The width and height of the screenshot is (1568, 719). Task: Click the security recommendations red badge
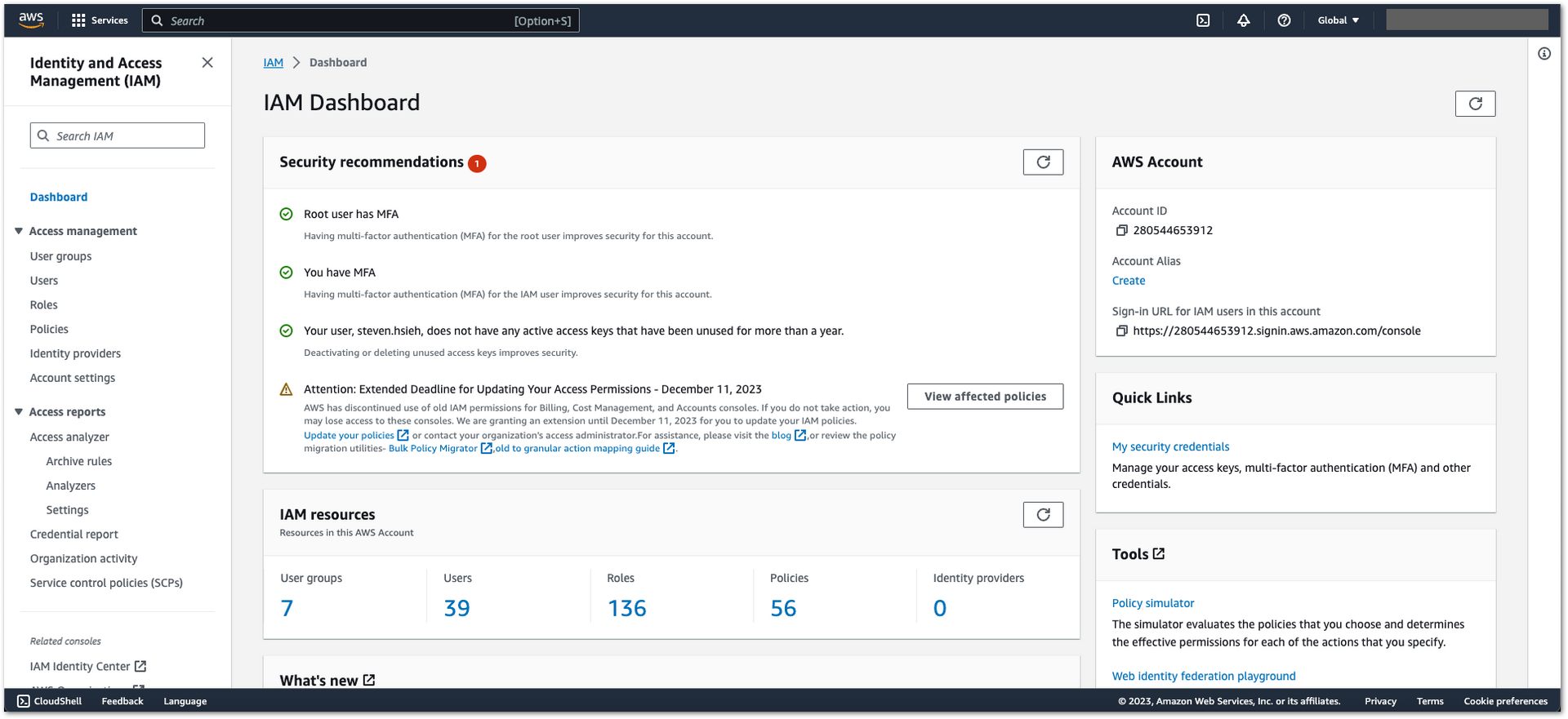477,163
